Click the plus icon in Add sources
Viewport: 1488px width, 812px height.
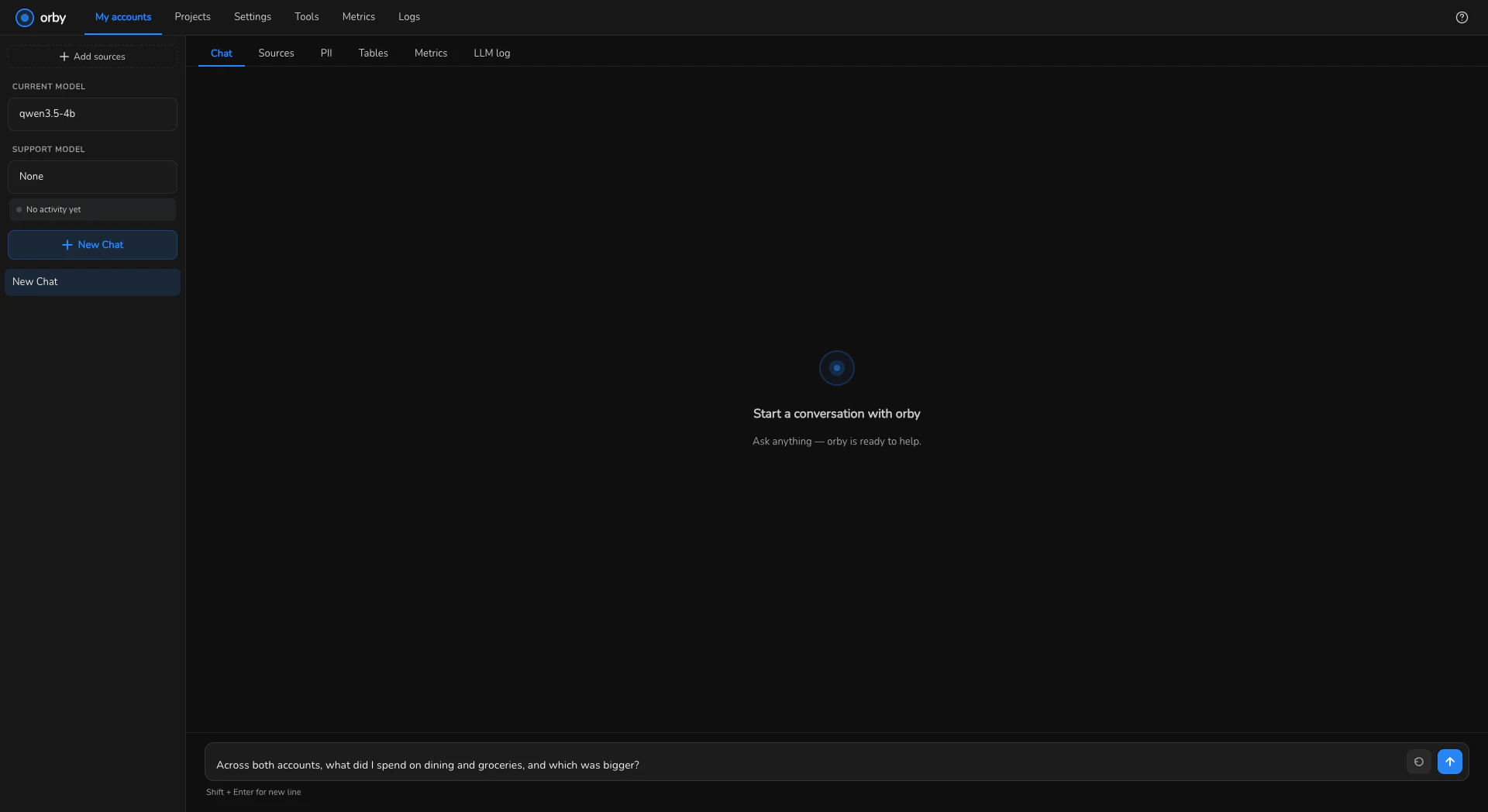click(x=64, y=57)
